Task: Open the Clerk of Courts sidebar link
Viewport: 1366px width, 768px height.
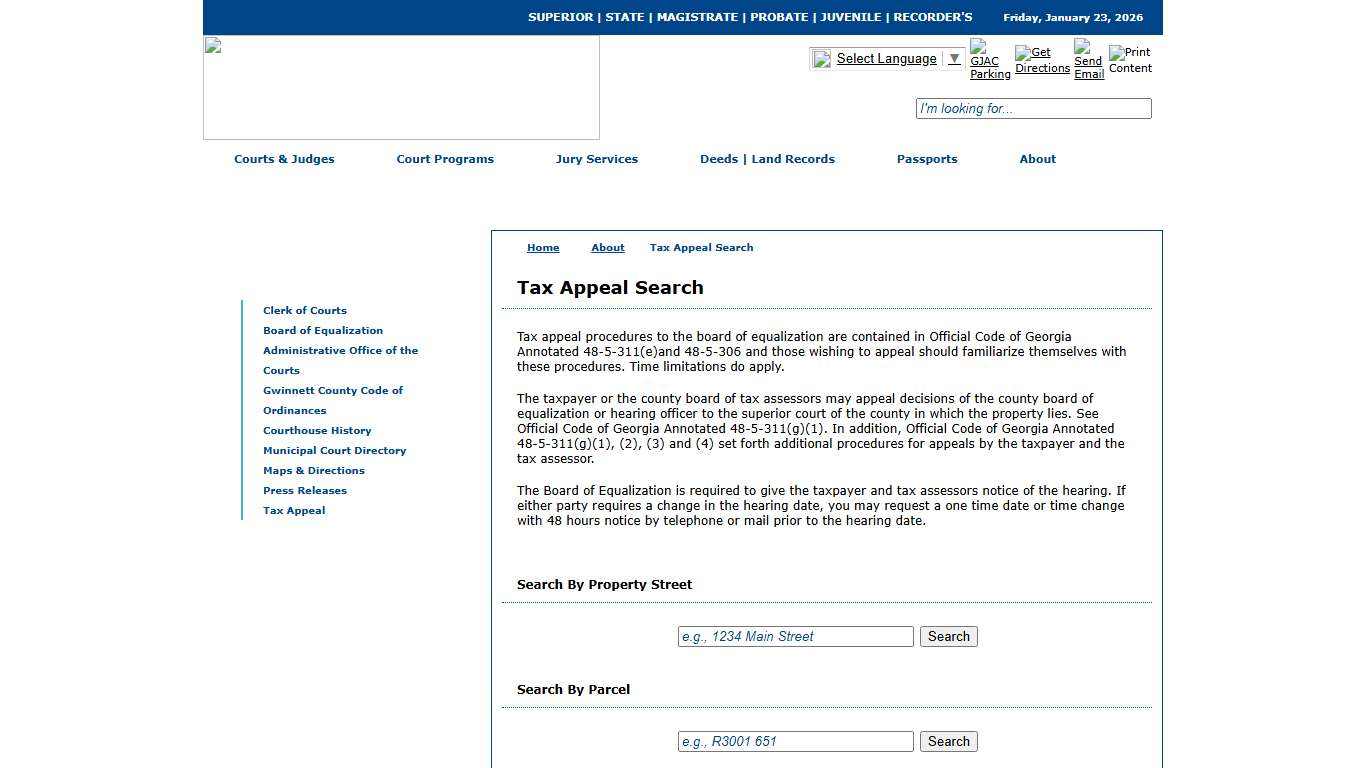Action: click(304, 310)
